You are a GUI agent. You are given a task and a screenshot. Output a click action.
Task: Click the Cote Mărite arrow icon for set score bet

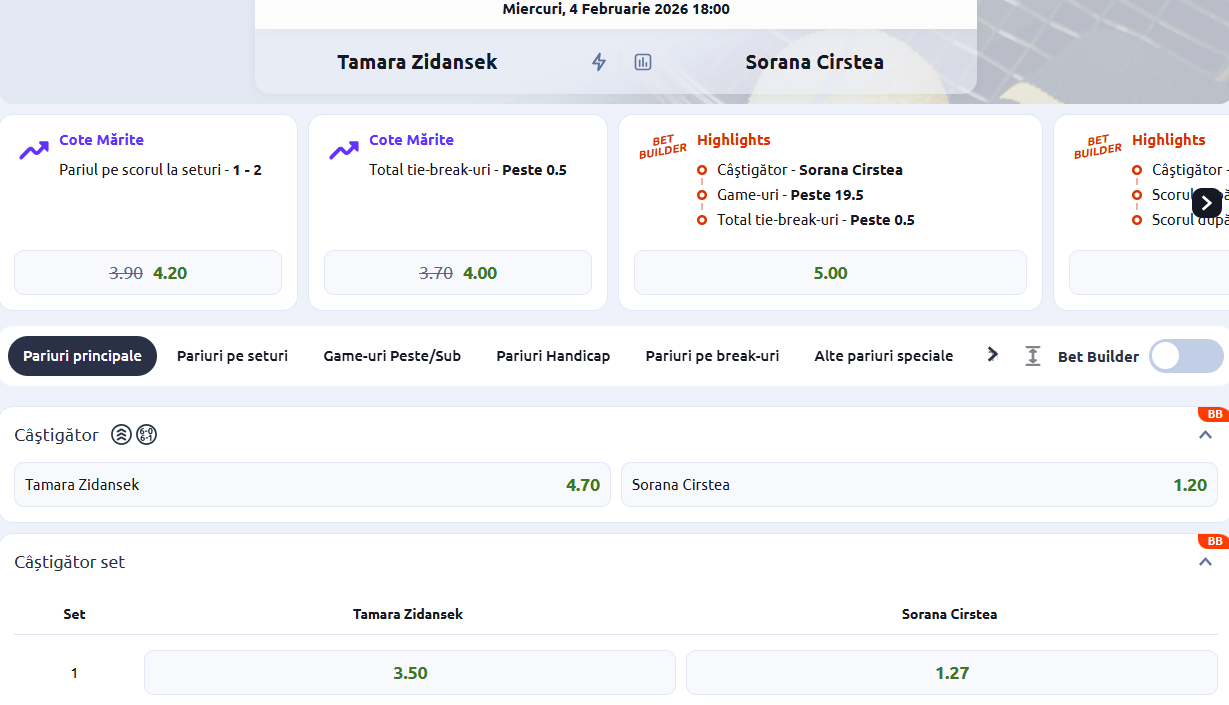(34, 150)
